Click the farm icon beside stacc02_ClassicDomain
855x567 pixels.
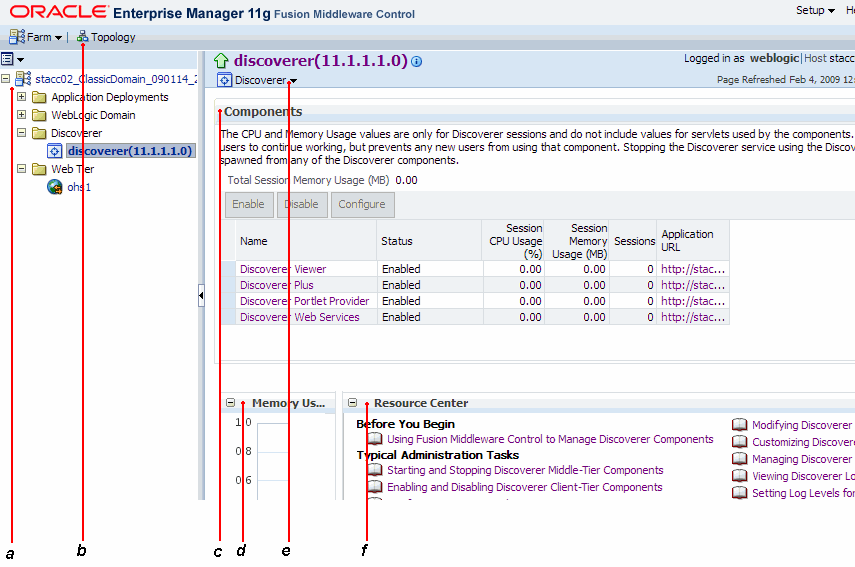(x=23, y=79)
